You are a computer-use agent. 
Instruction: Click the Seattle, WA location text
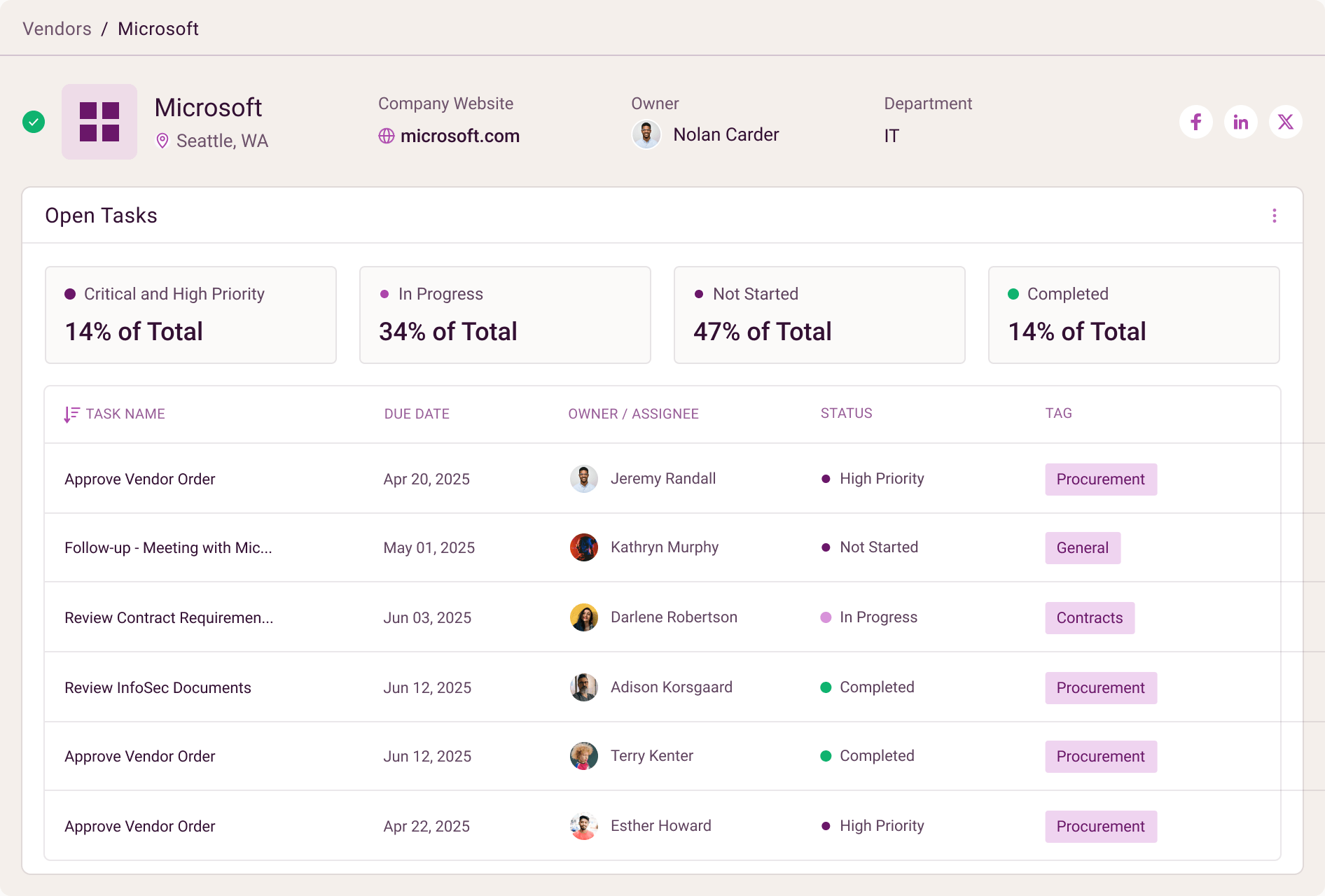tap(223, 141)
